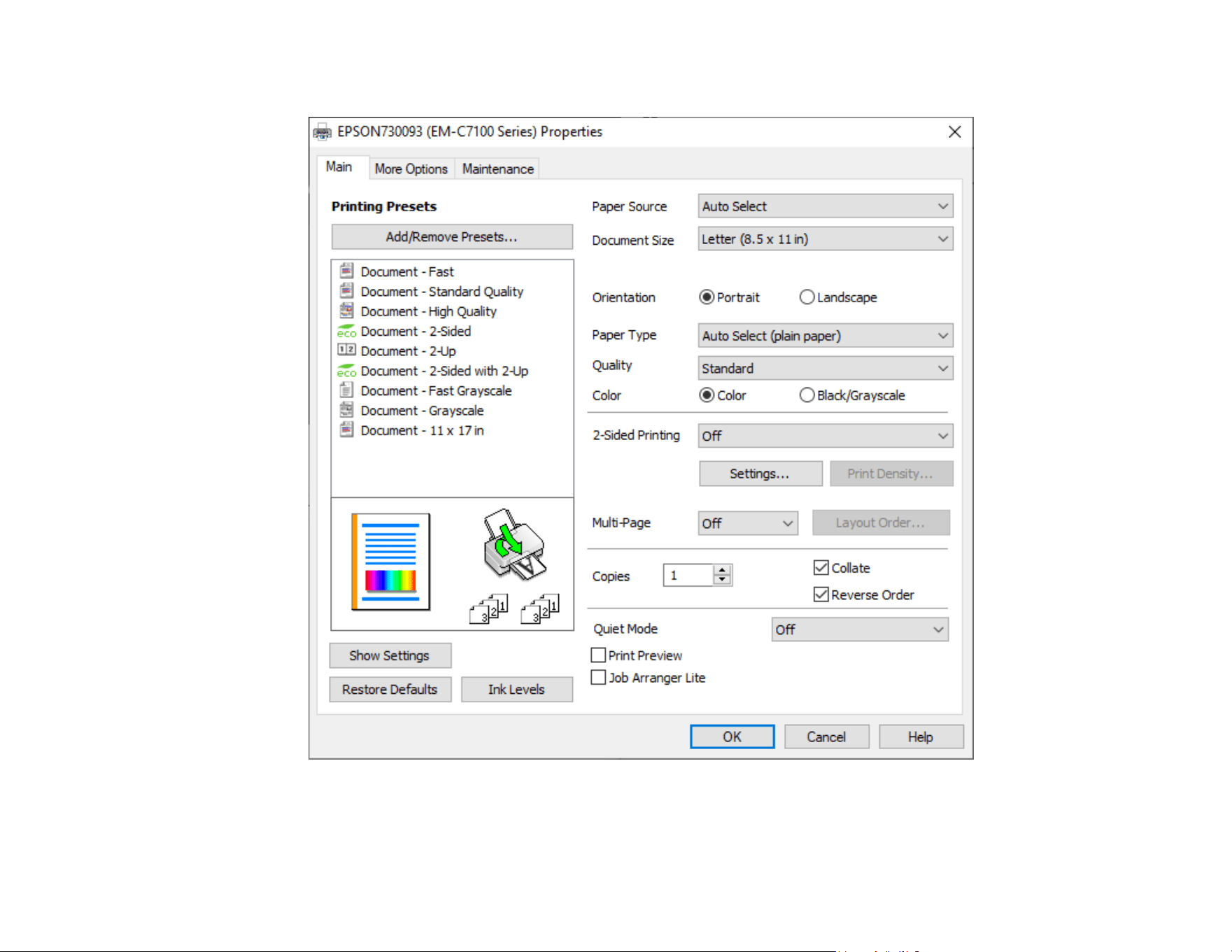
Task: Click inside the Copies number field
Action: pyautogui.click(x=688, y=575)
